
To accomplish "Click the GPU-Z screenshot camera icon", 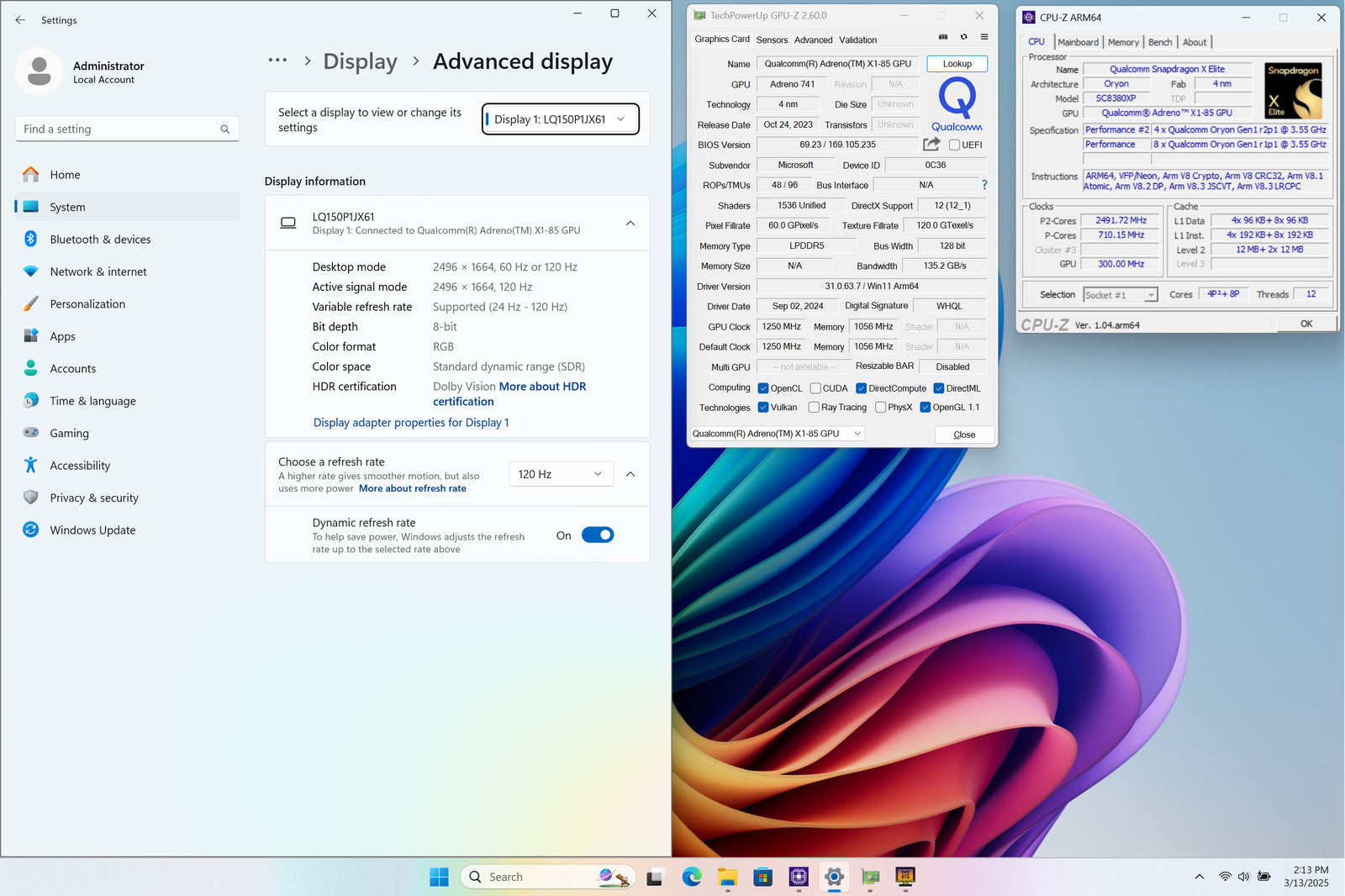I will tap(943, 37).
